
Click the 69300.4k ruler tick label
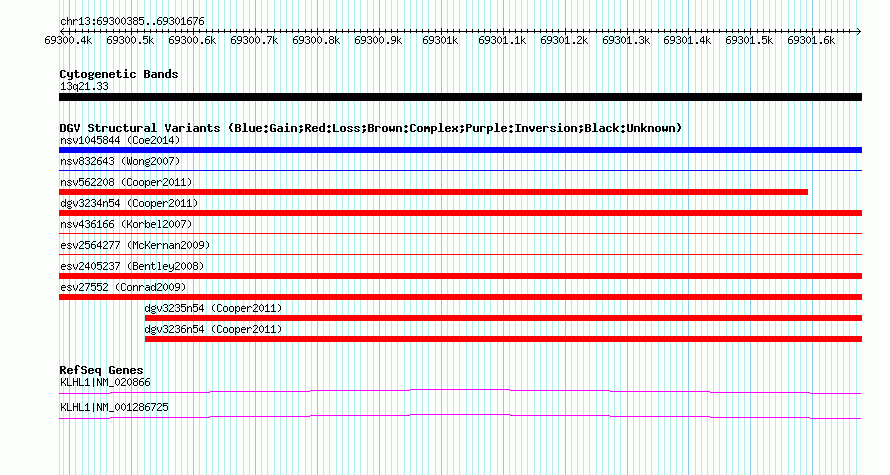69,41
